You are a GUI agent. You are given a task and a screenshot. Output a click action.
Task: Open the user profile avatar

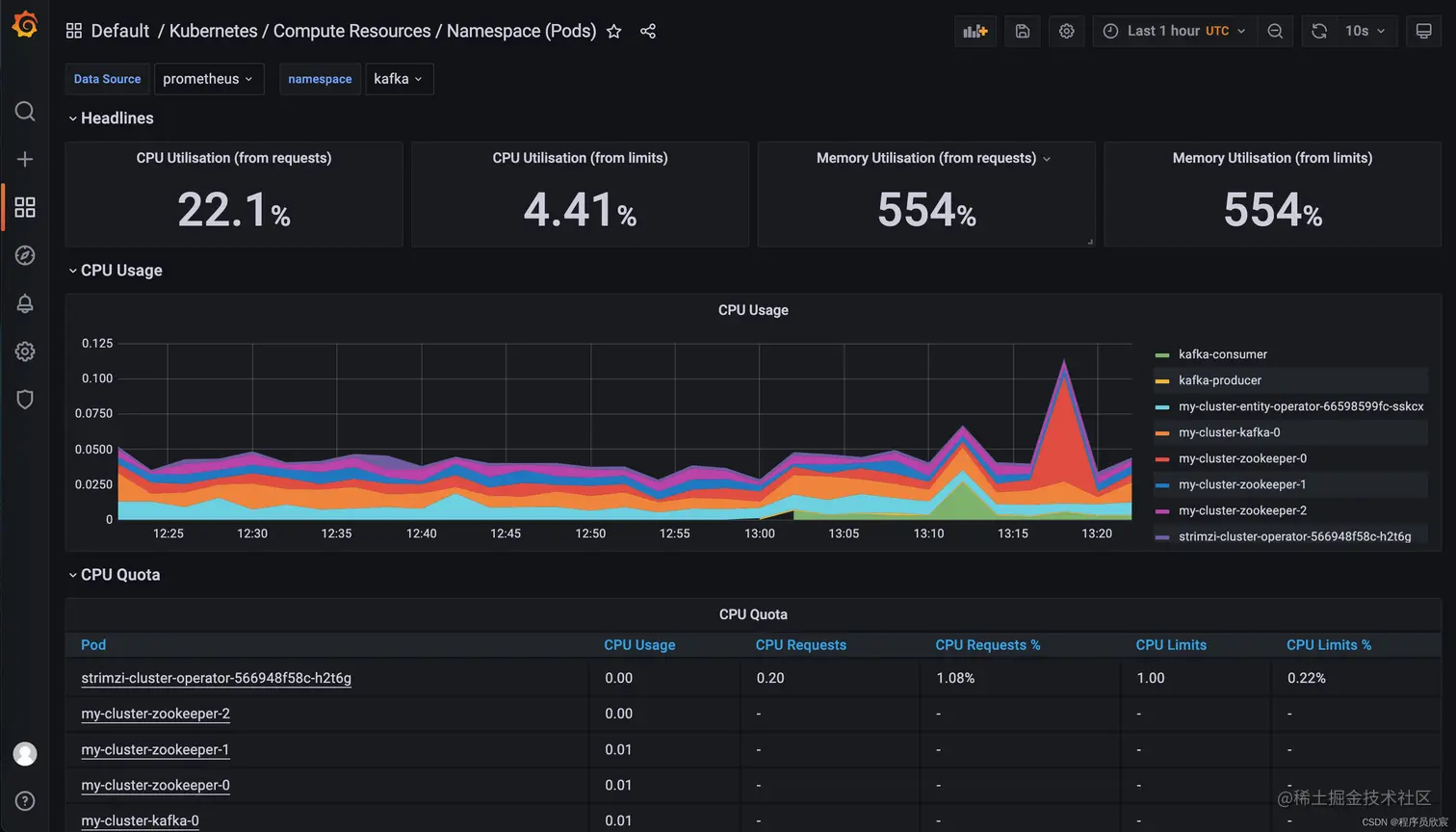click(25, 753)
